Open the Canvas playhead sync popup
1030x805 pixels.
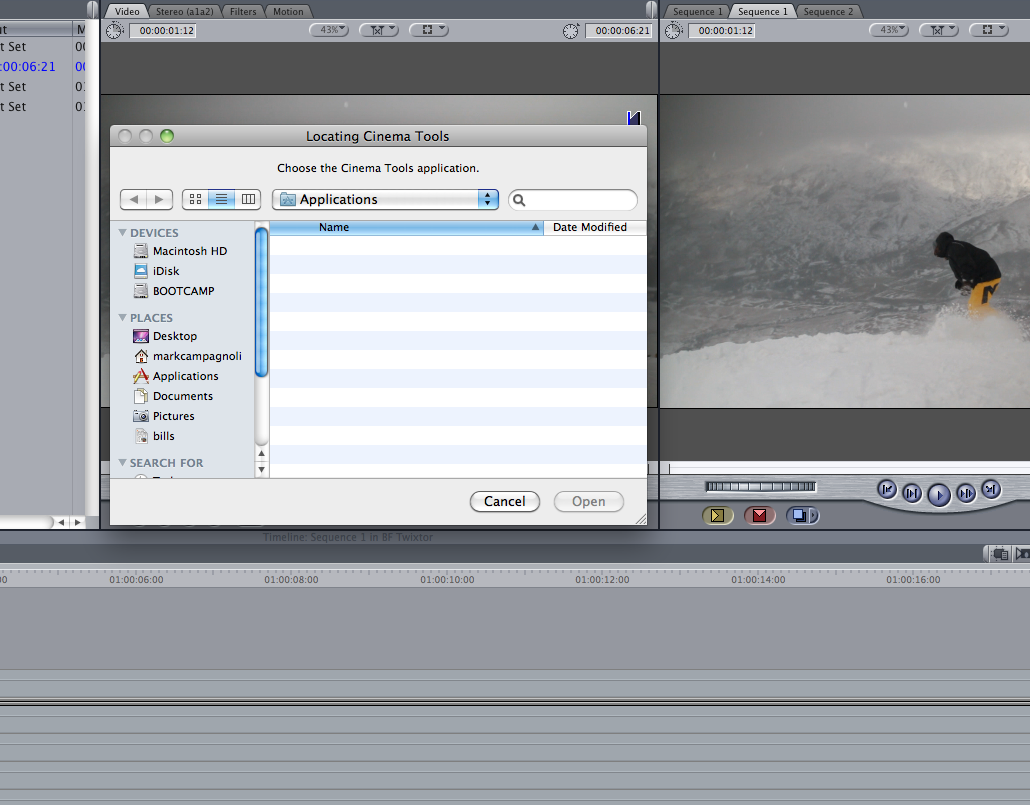point(939,30)
